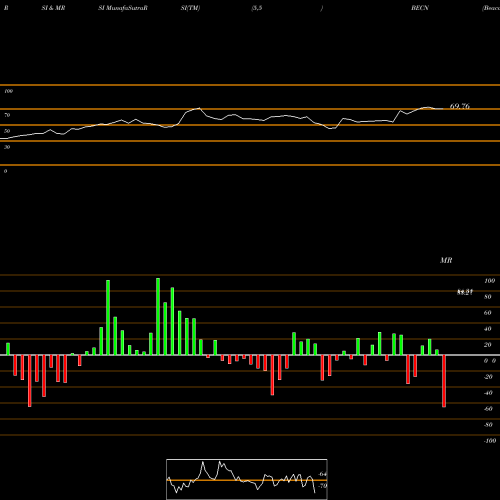Click the MR axis label -20

tap(488, 377)
